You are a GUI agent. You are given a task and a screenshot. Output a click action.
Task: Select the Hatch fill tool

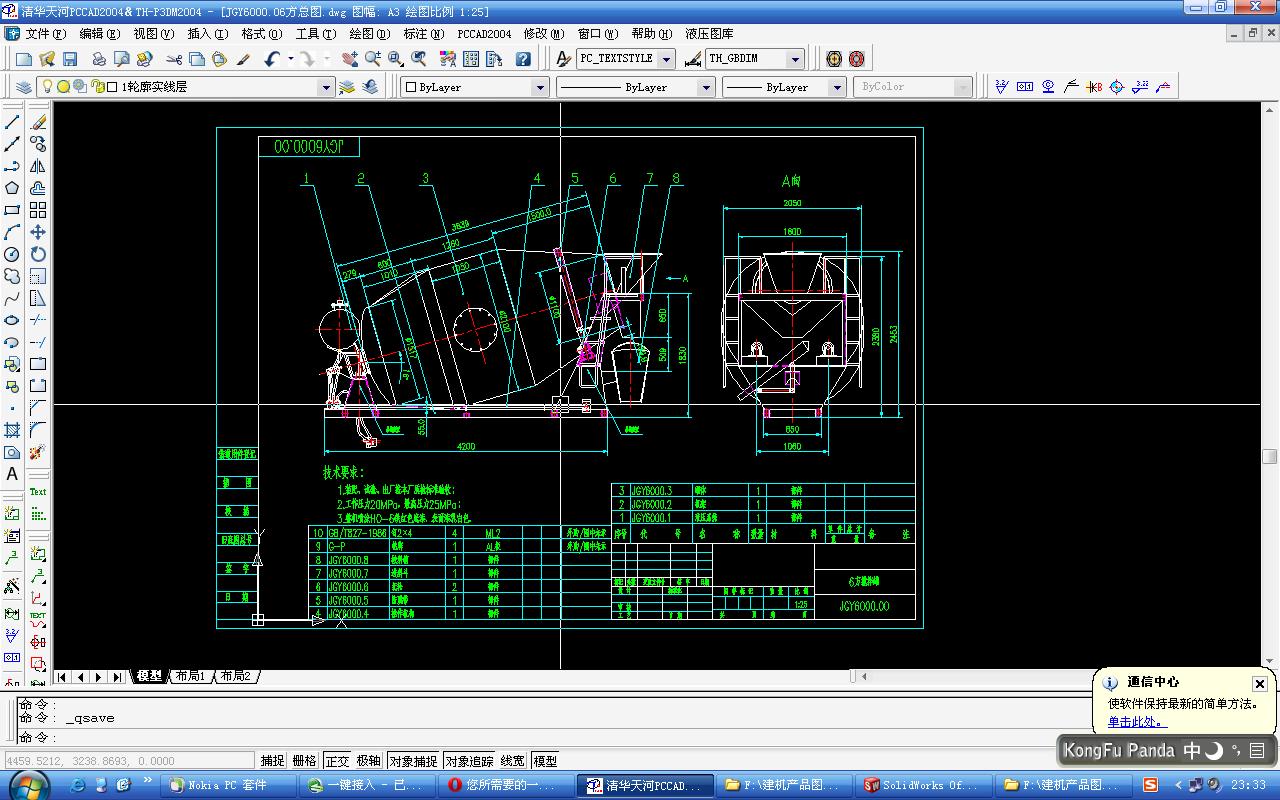point(12,430)
